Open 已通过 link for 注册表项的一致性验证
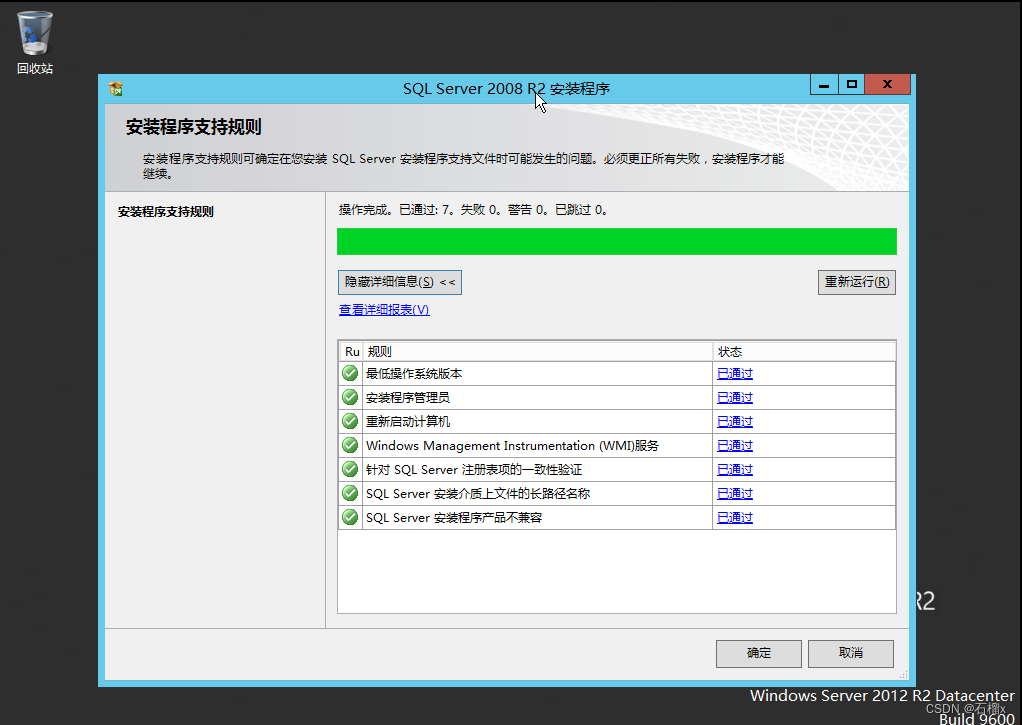The image size is (1022, 725). pos(735,469)
